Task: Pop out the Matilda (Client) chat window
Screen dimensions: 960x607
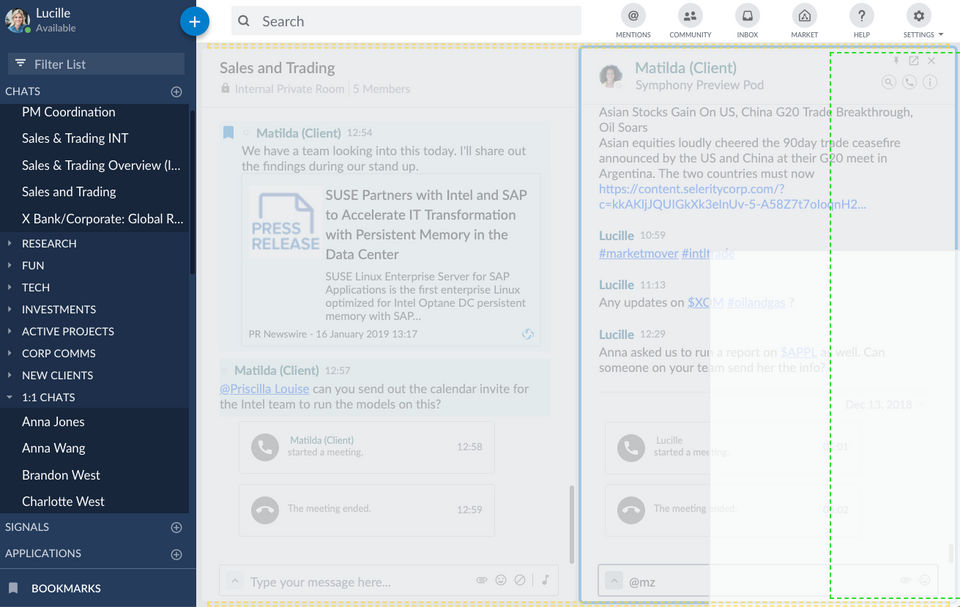Action: [913, 61]
